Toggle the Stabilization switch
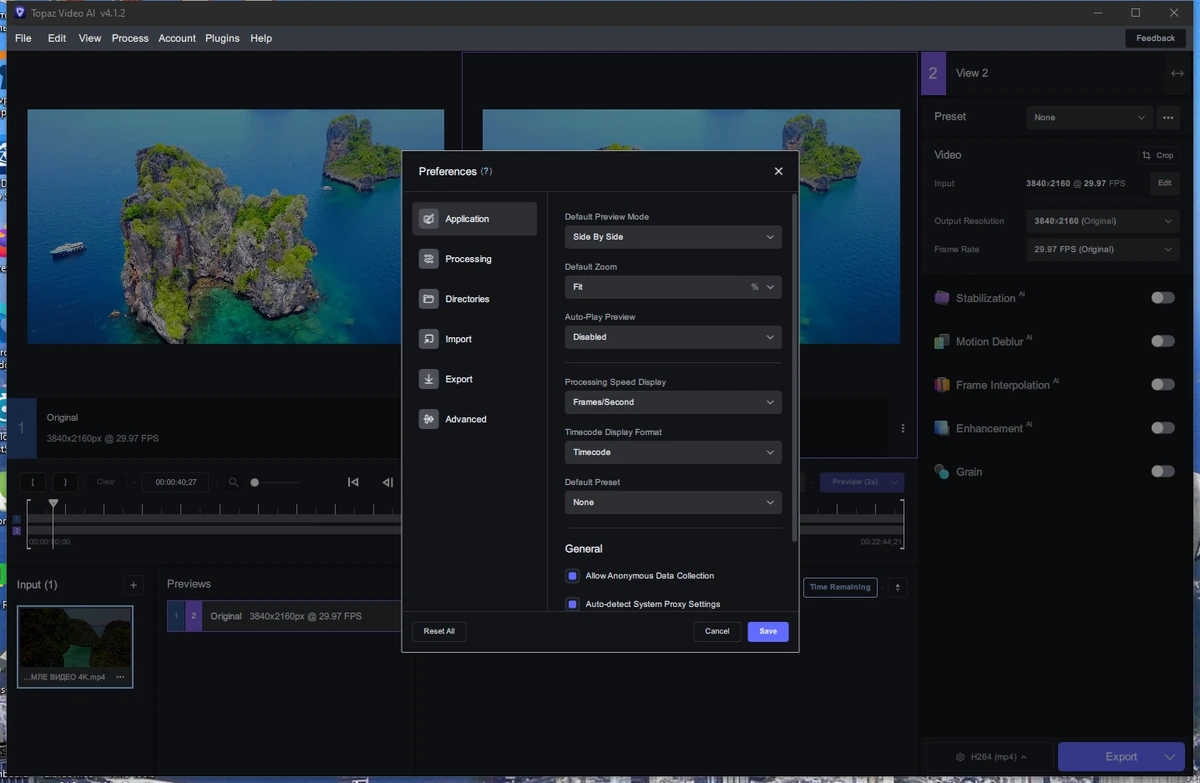This screenshot has width=1200, height=783. click(1162, 298)
